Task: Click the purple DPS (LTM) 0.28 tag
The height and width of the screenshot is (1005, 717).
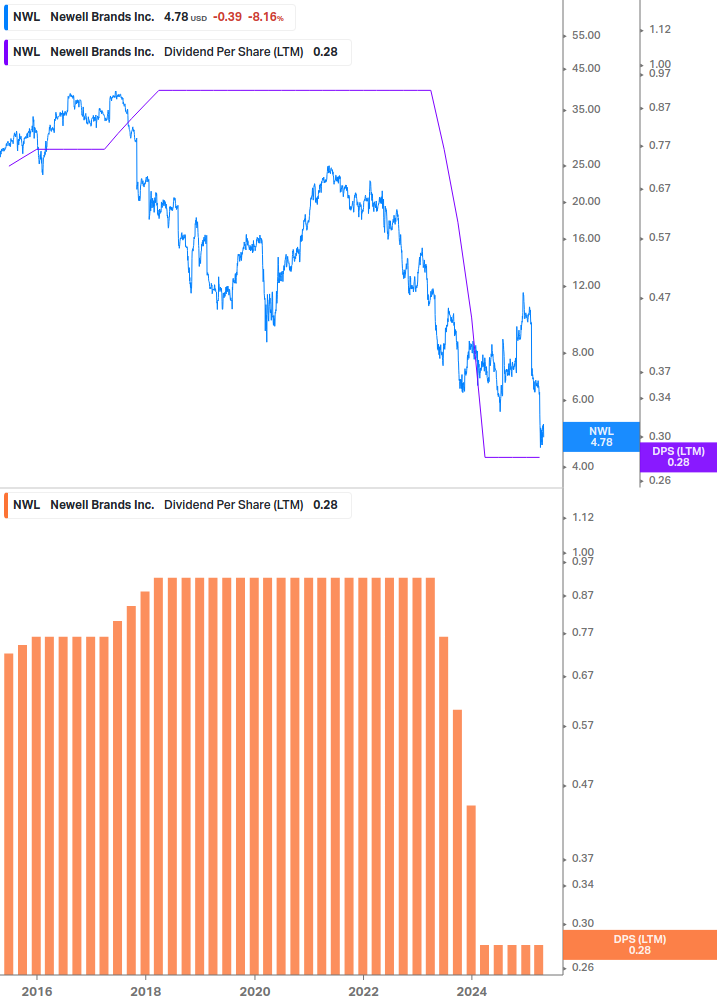Action: [678, 457]
